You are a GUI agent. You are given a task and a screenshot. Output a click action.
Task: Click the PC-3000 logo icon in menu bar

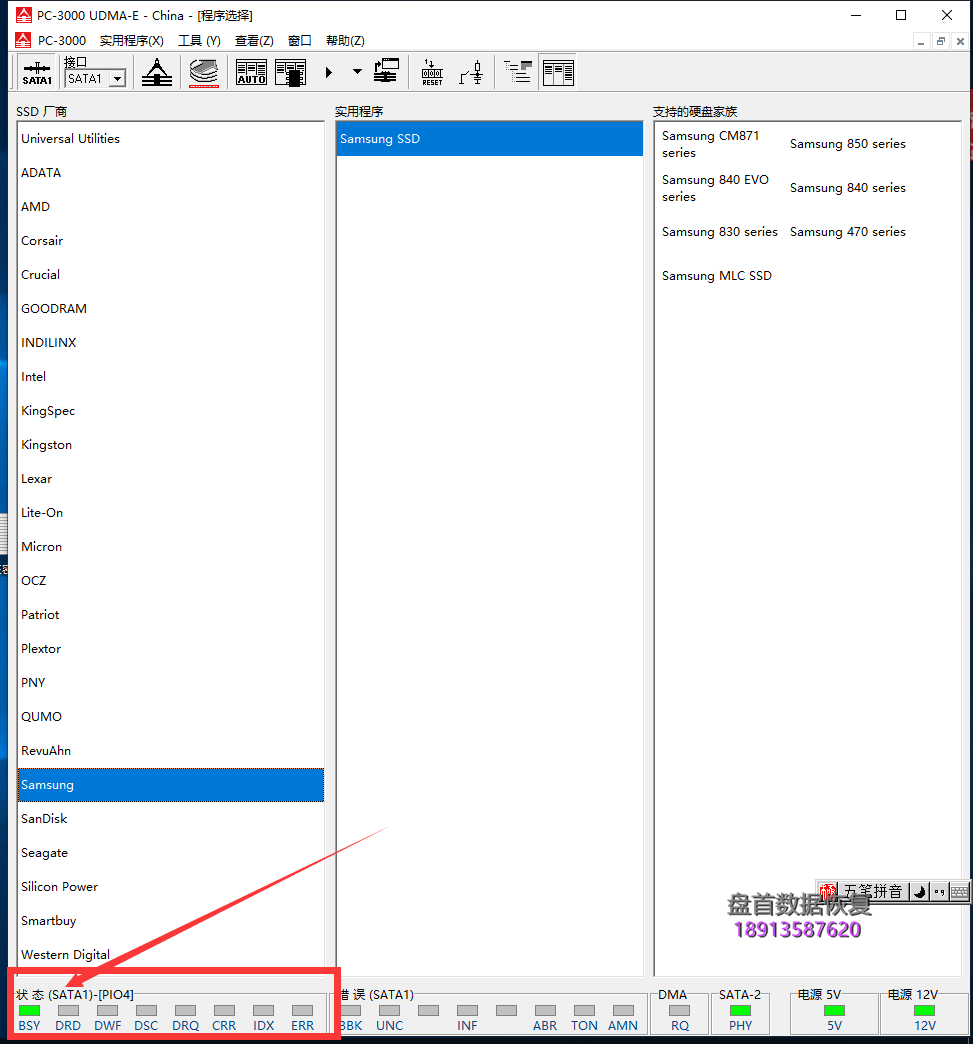[x=23, y=40]
